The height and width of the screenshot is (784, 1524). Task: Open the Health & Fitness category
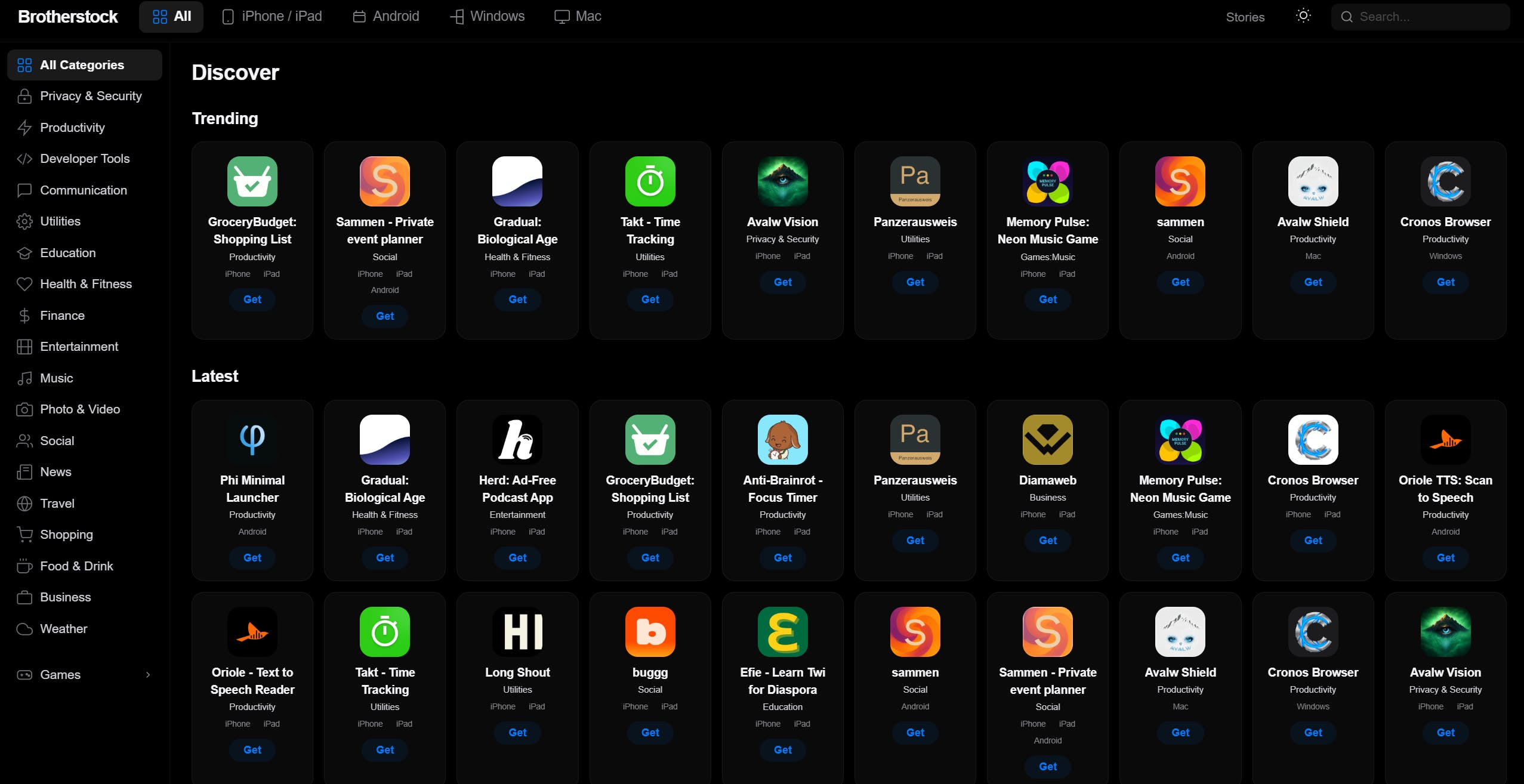click(x=85, y=284)
